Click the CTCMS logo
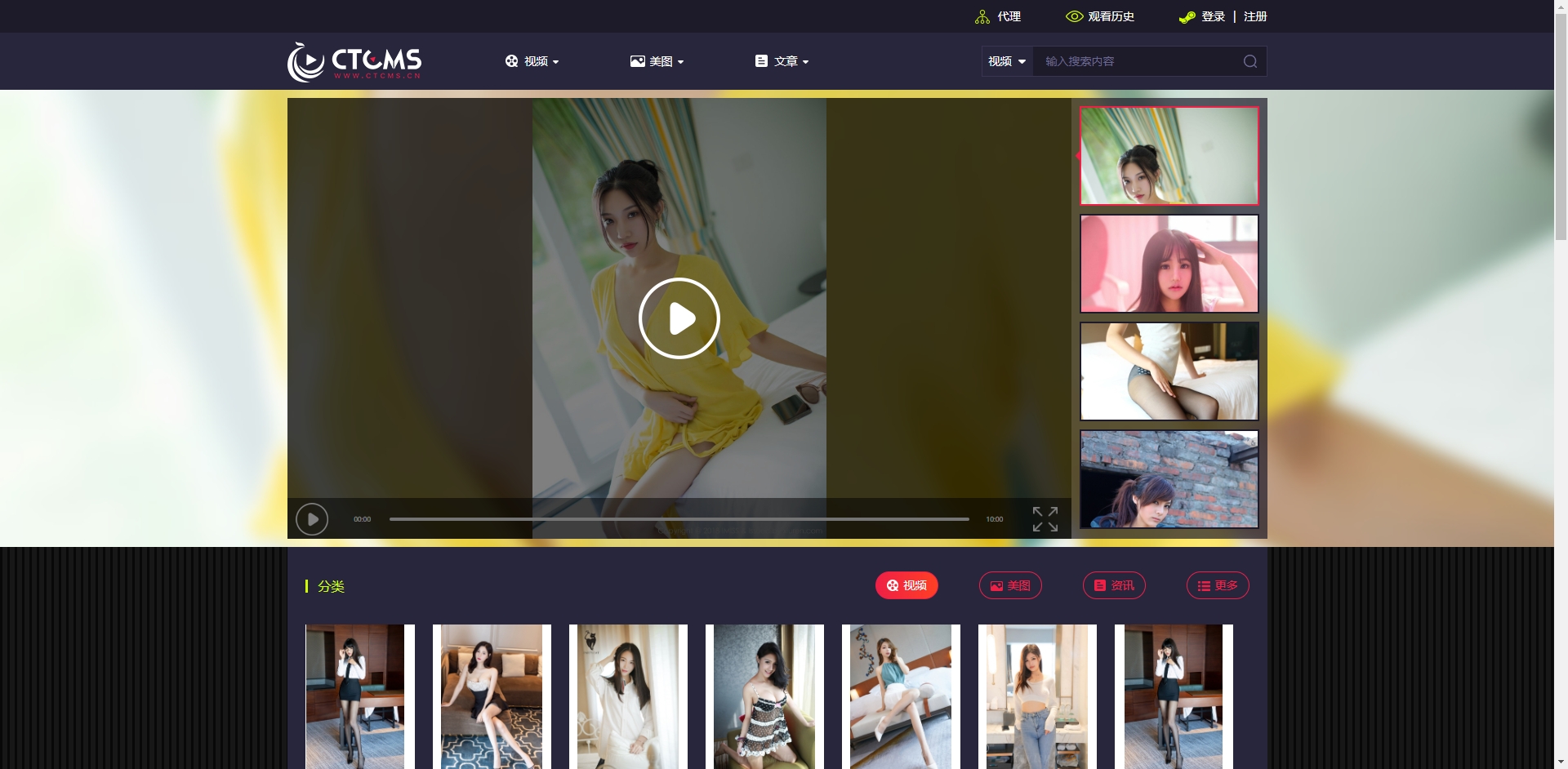This screenshot has height=769, width=1568. 354,61
